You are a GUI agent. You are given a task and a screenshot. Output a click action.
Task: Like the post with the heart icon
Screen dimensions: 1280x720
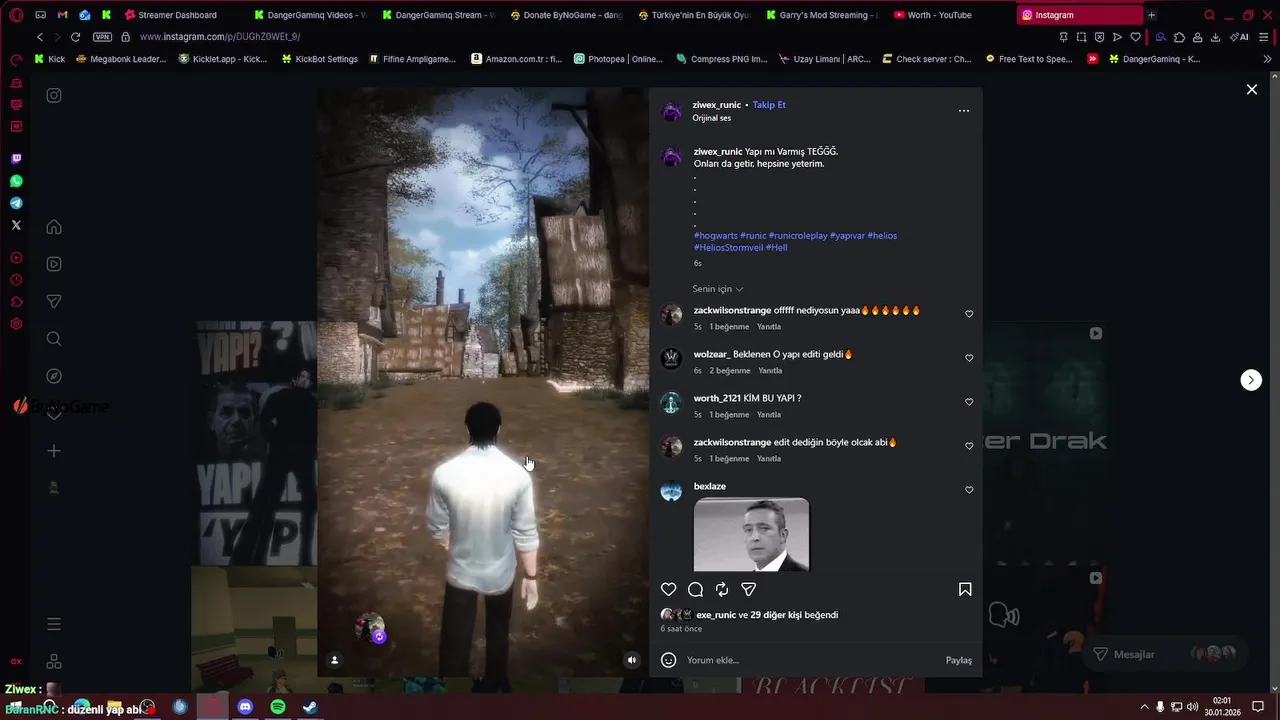[x=669, y=590]
